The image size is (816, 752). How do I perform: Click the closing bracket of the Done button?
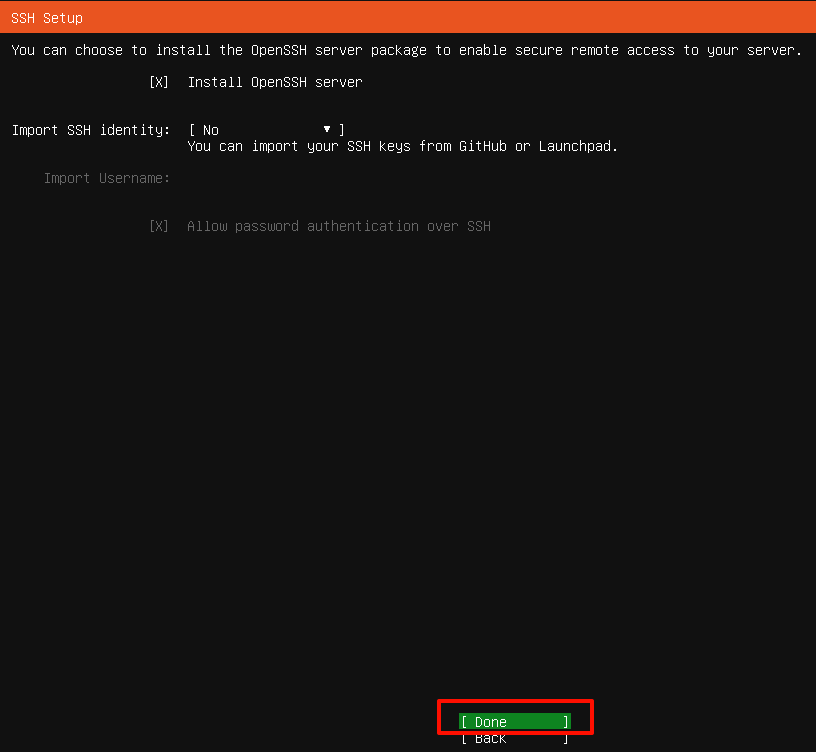566,722
